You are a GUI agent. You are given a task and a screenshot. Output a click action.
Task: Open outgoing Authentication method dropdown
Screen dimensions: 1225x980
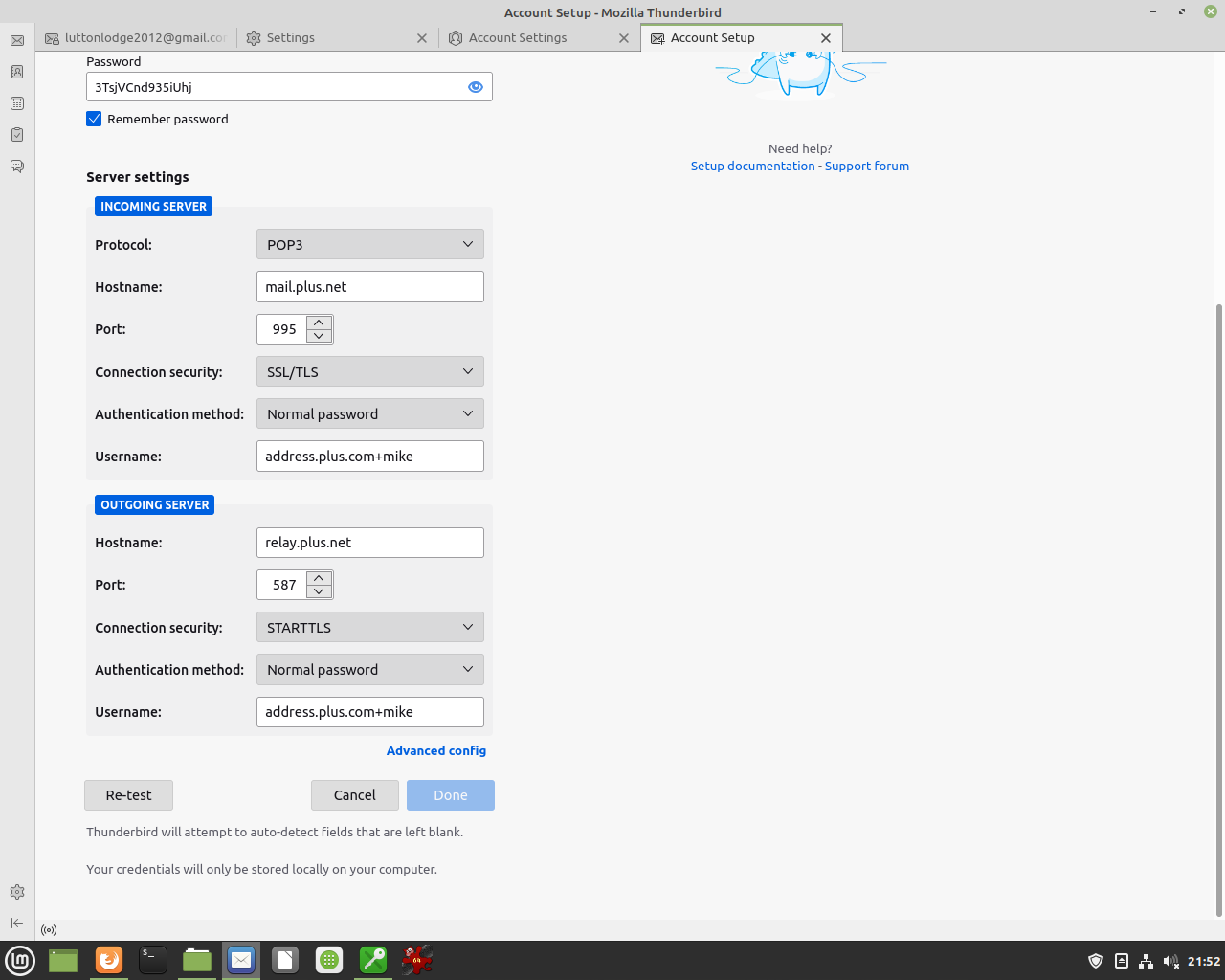pos(369,670)
